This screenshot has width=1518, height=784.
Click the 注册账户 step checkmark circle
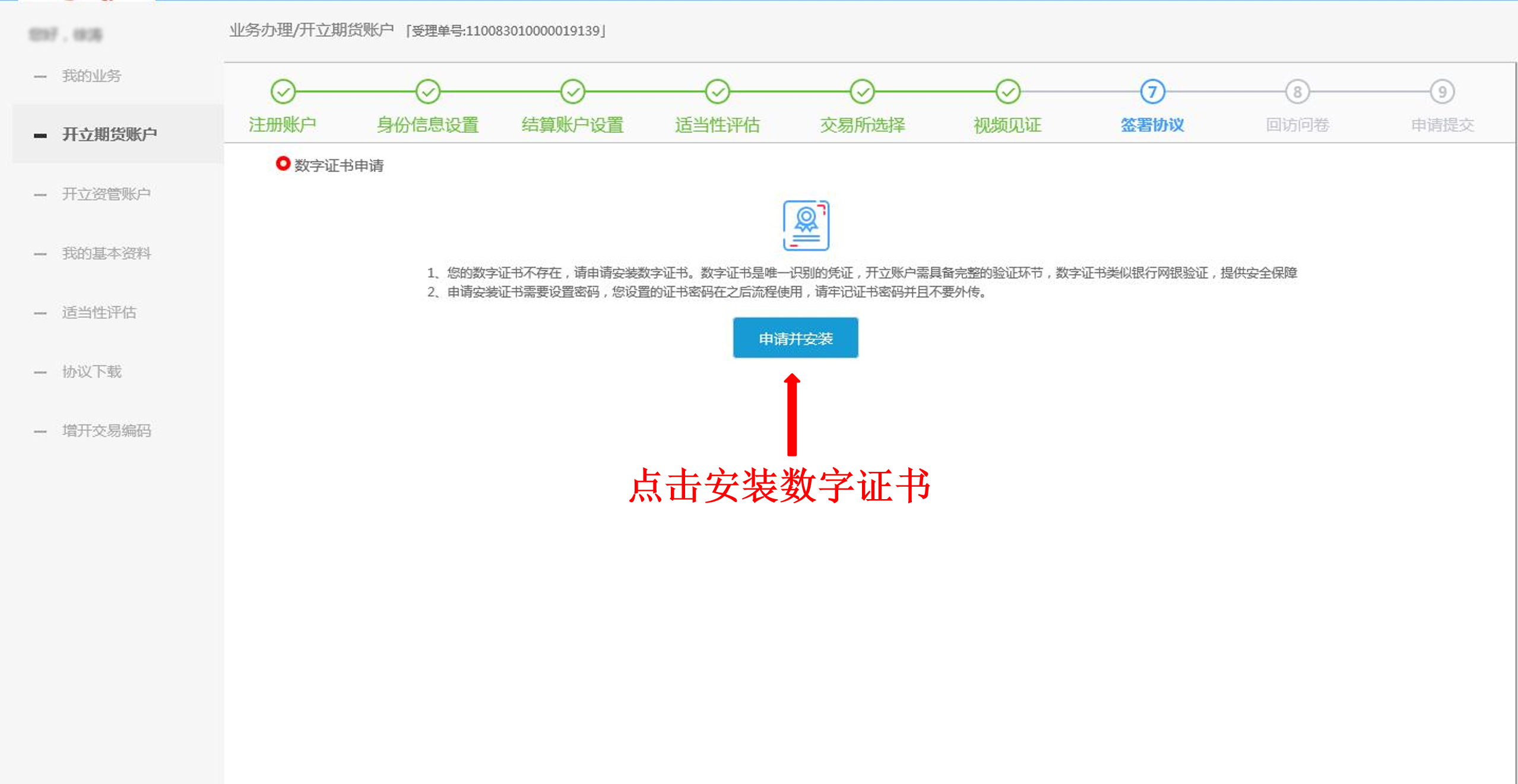[x=283, y=92]
